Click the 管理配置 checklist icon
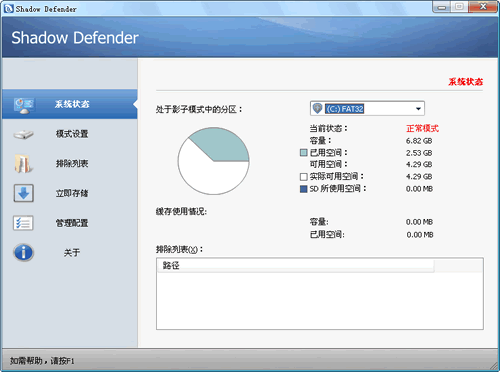This screenshot has height=372, width=500. pyautogui.click(x=23, y=223)
